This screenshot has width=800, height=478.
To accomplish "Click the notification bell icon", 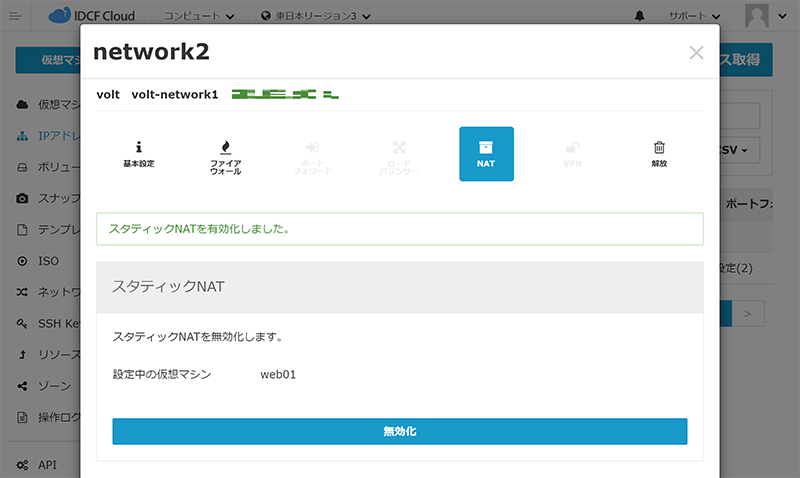I will tap(640, 16).
